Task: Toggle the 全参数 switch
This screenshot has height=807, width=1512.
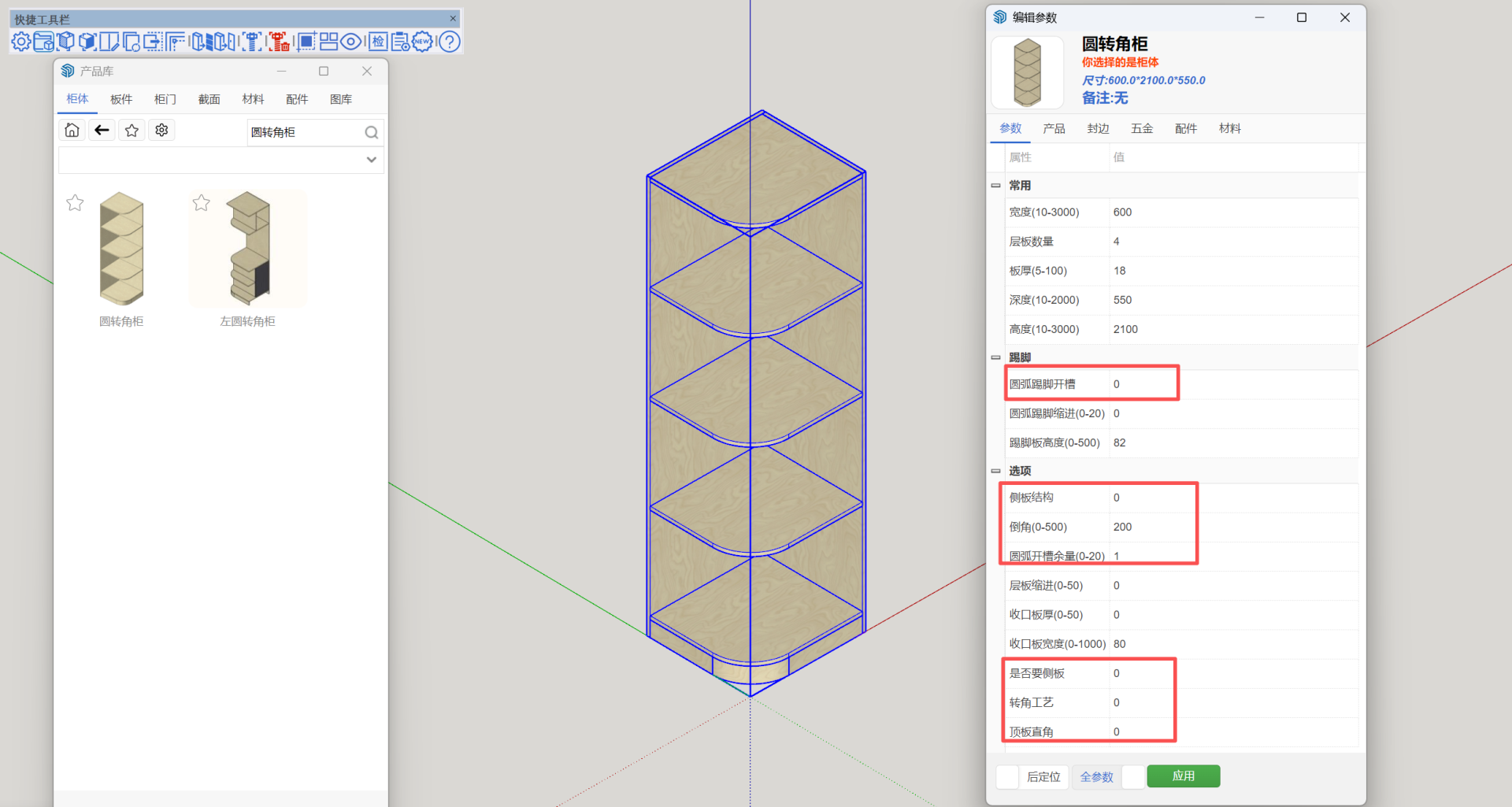Action: pyautogui.click(x=1132, y=777)
